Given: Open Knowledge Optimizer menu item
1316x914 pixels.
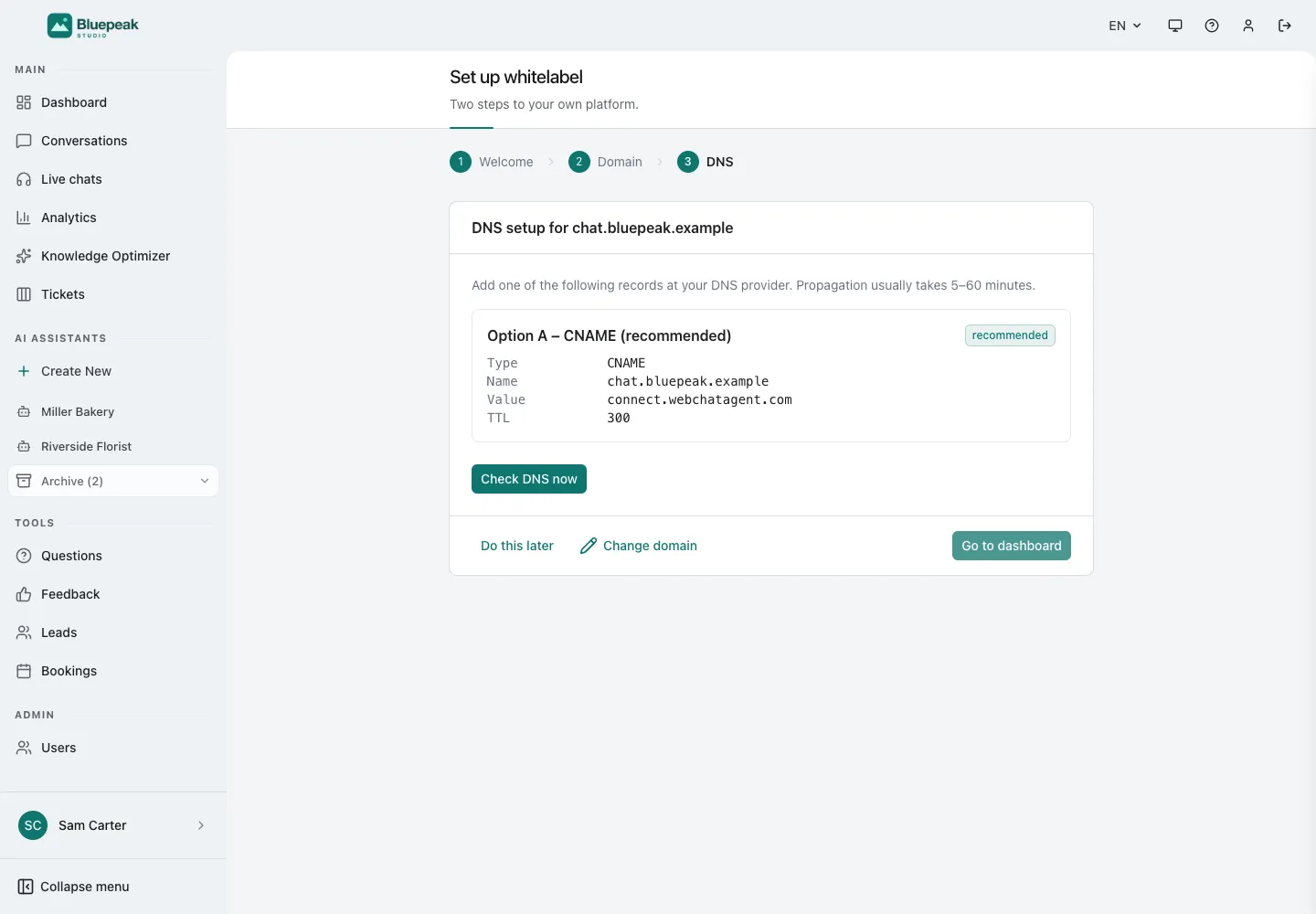Looking at the screenshot, I should (x=113, y=256).
